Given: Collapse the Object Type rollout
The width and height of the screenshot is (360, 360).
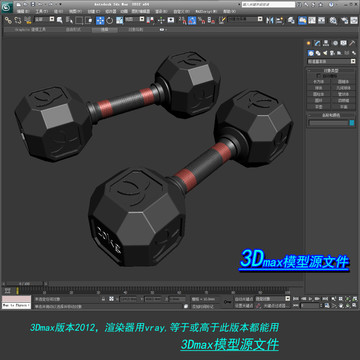Looking at the screenshot, I should point(331,70).
